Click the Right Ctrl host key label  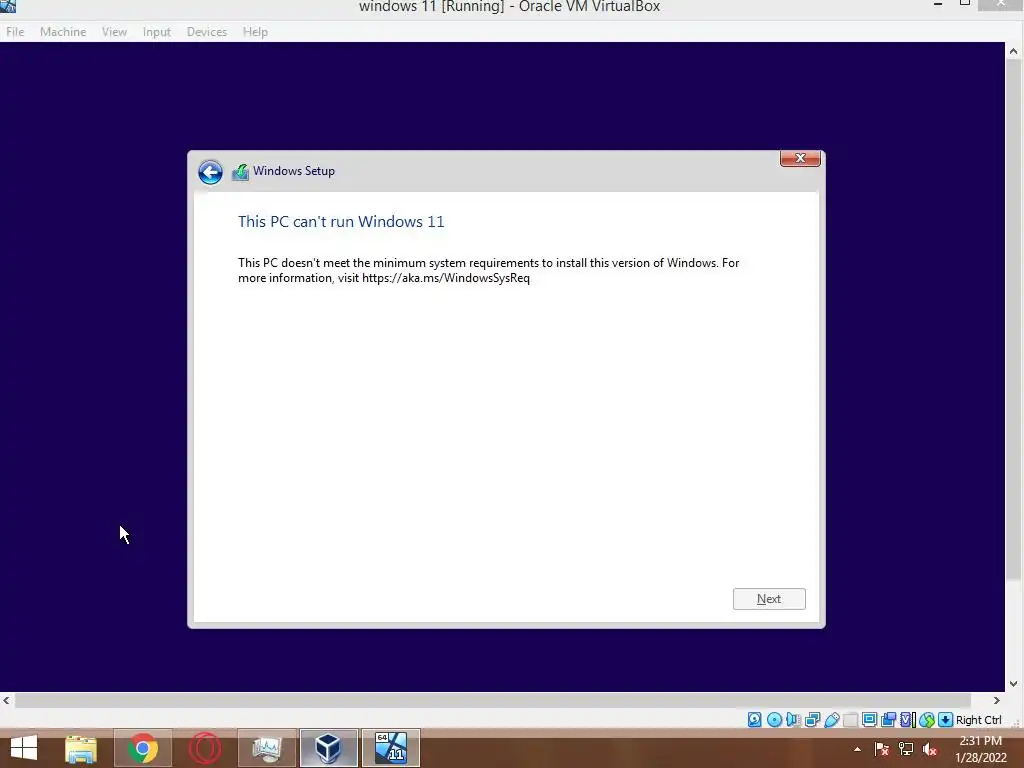point(978,720)
